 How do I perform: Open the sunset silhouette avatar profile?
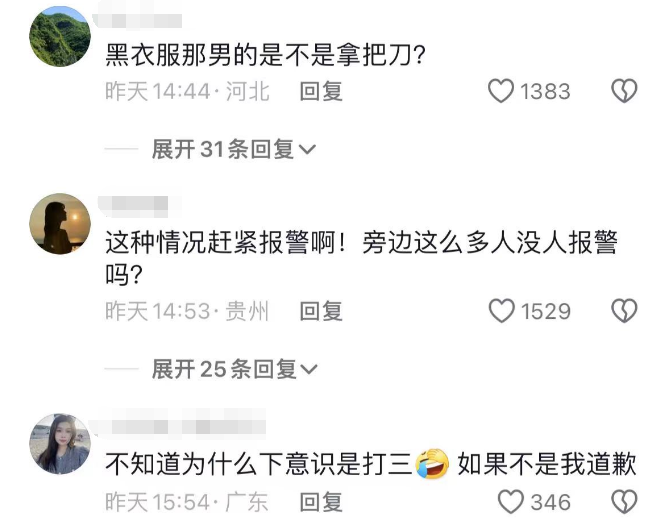[x=60, y=224]
